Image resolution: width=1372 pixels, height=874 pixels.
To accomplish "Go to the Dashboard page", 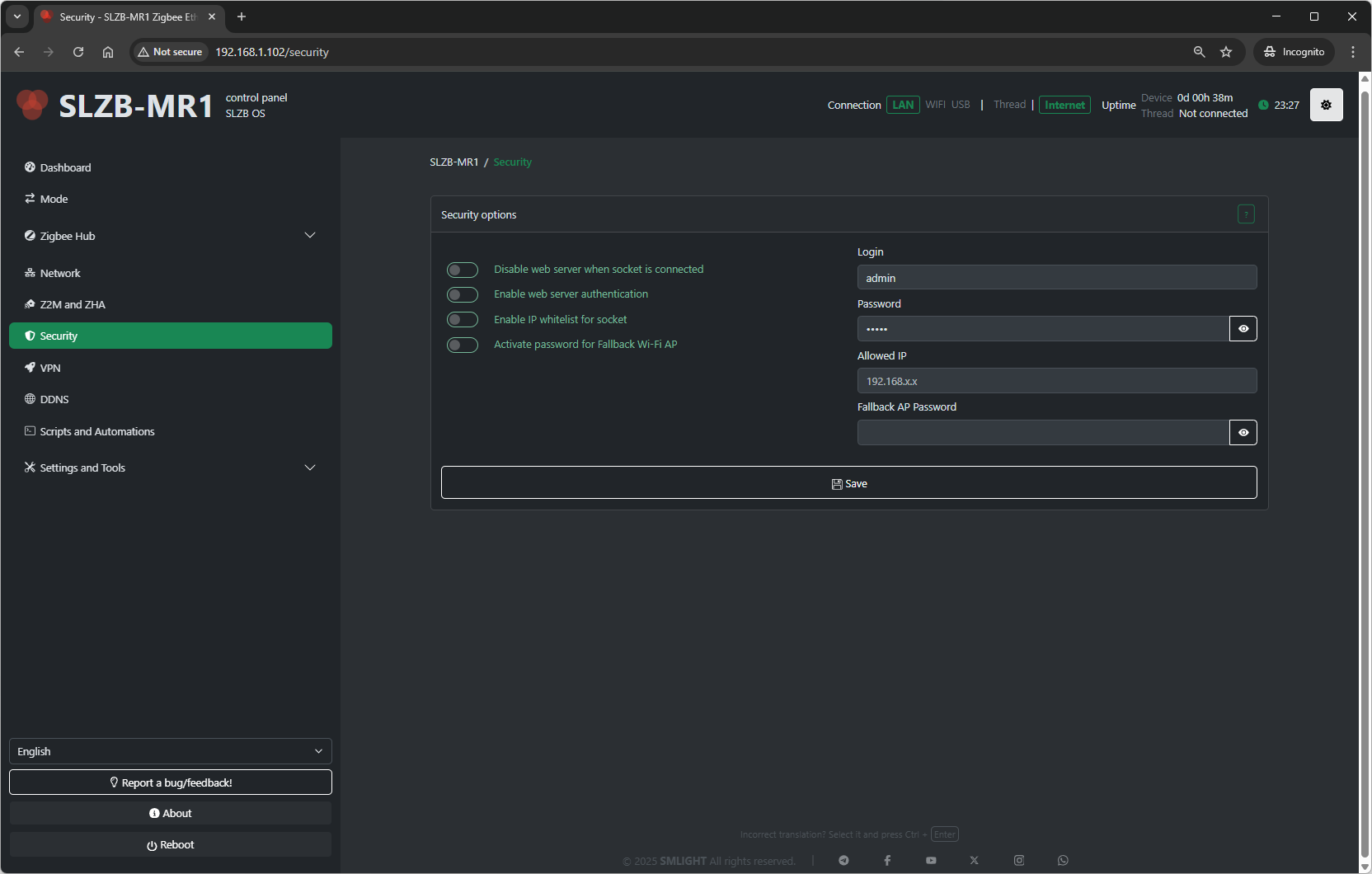I will [x=65, y=167].
